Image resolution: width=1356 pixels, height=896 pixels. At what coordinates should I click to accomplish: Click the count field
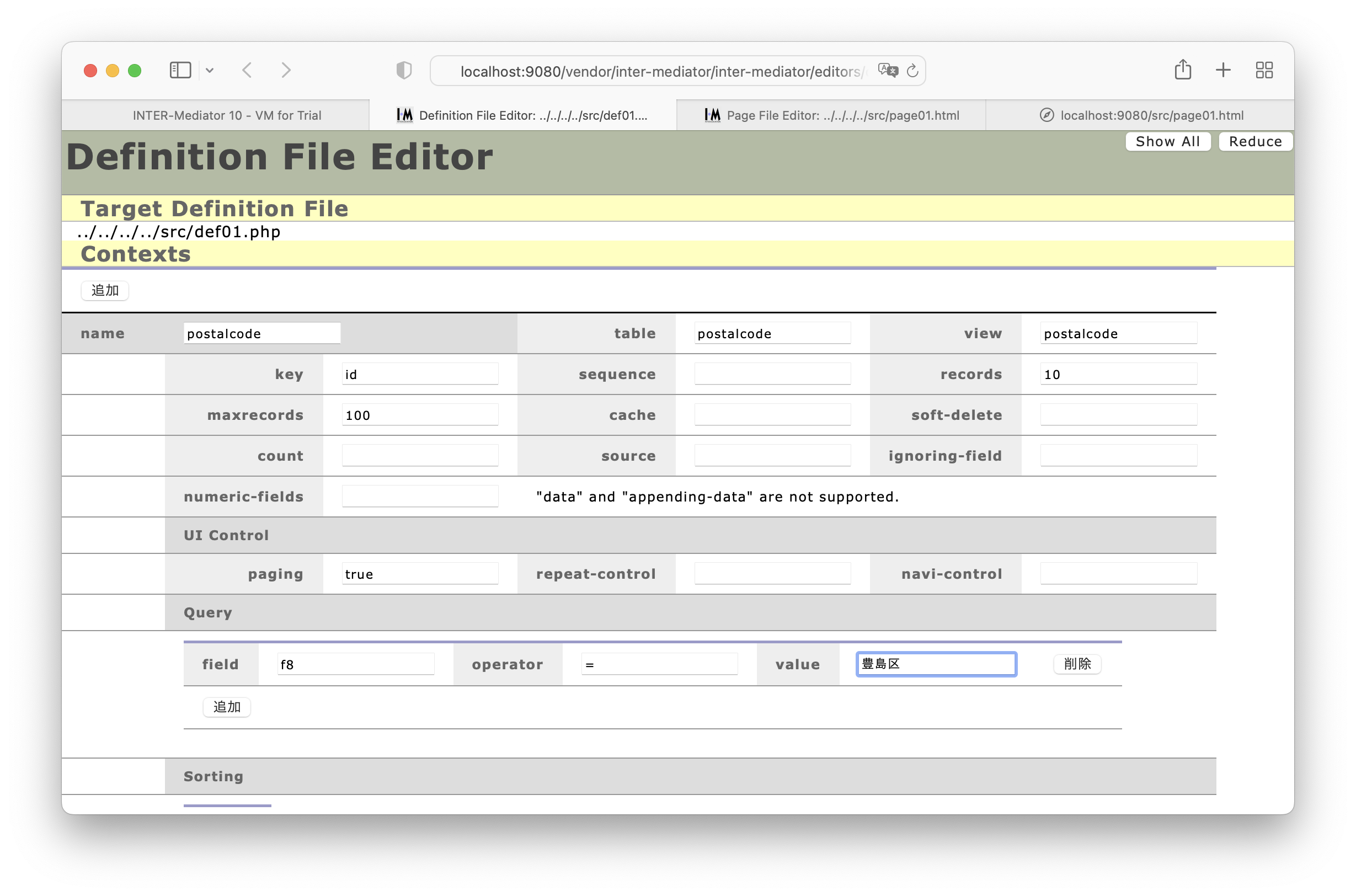(x=420, y=455)
